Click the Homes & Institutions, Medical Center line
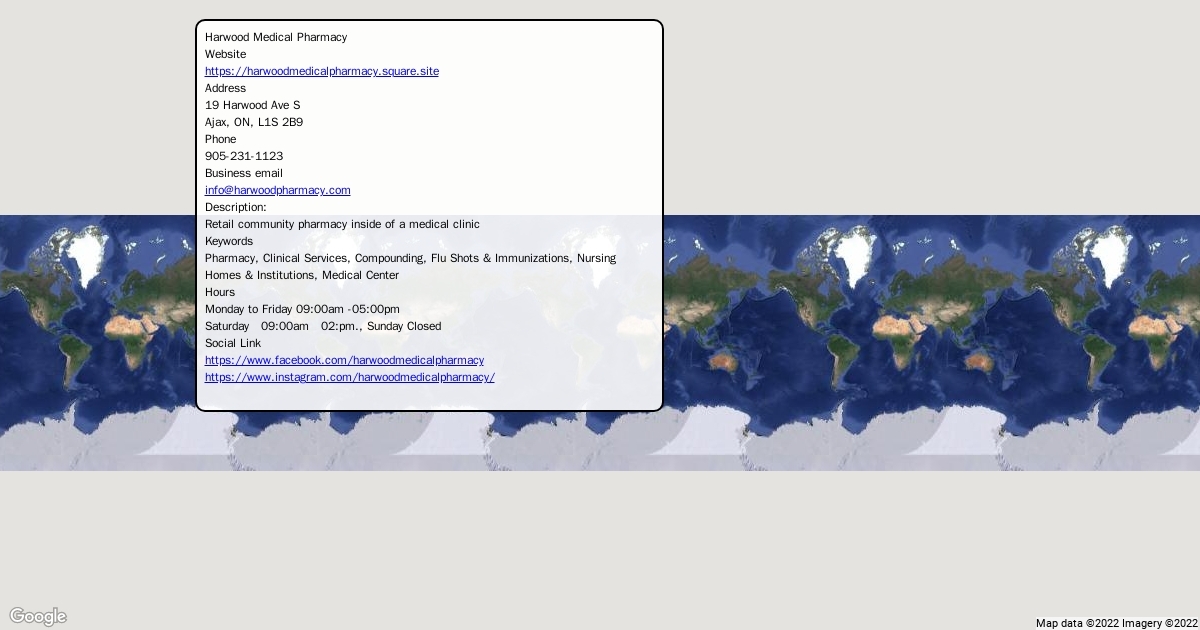The height and width of the screenshot is (630, 1200). tap(302, 275)
